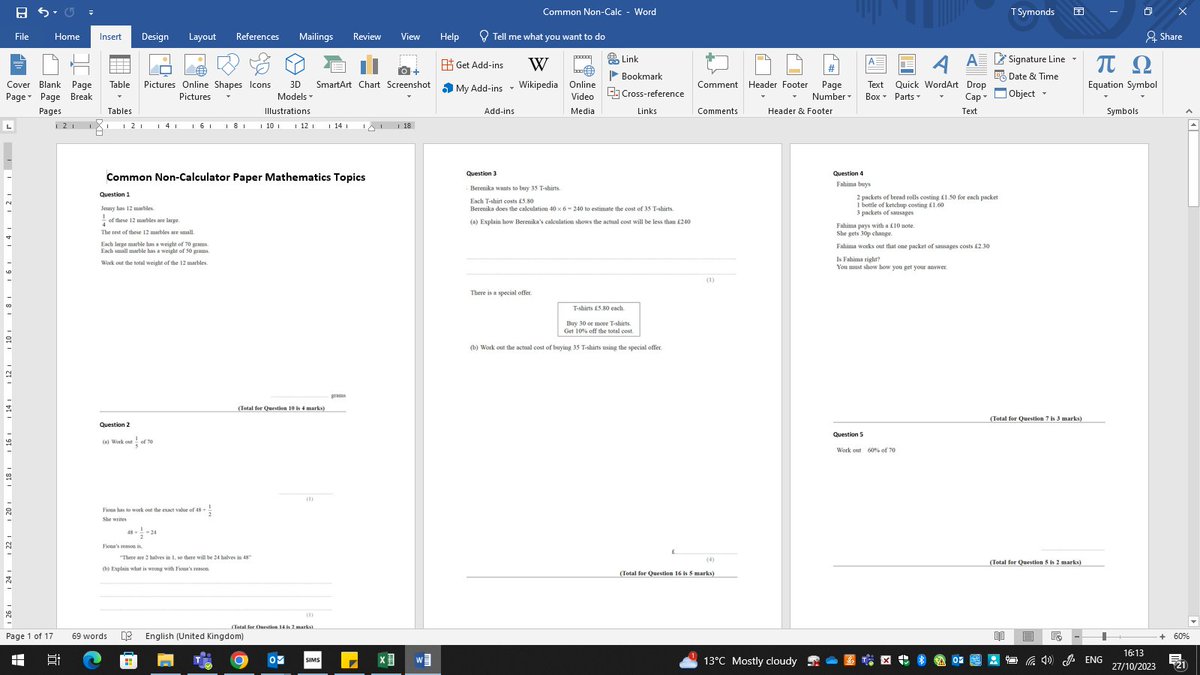Click English (United Kingdom) language indicator
The image size is (1200, 675).
click(194, 636)
